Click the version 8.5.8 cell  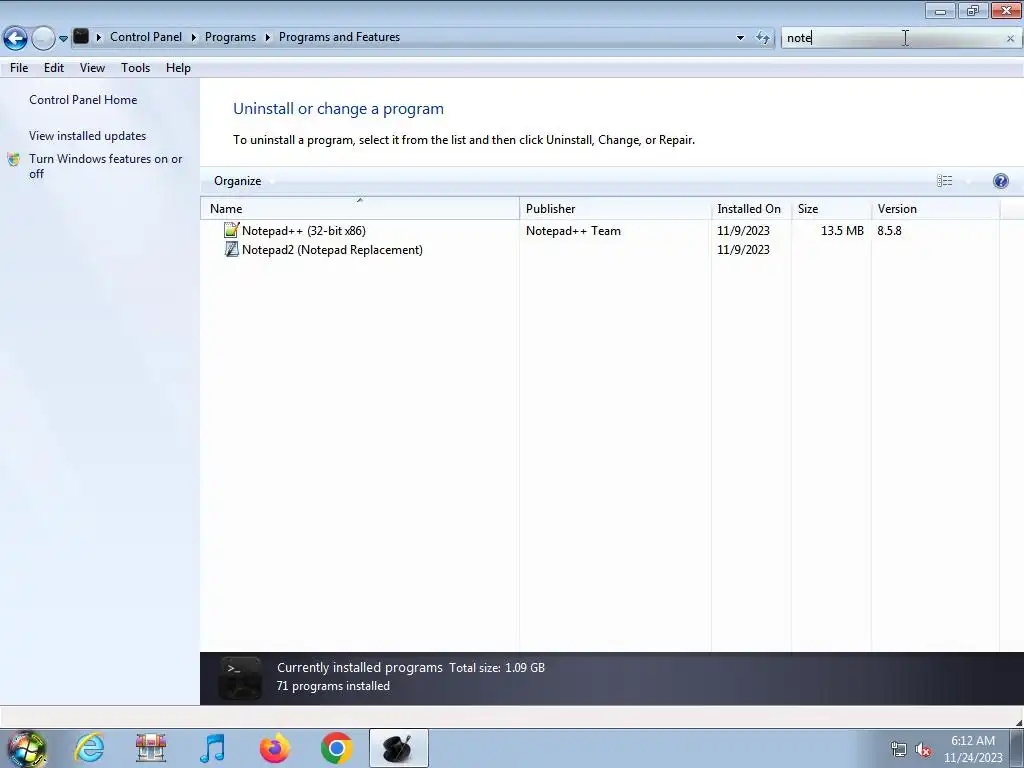point(889,231)
